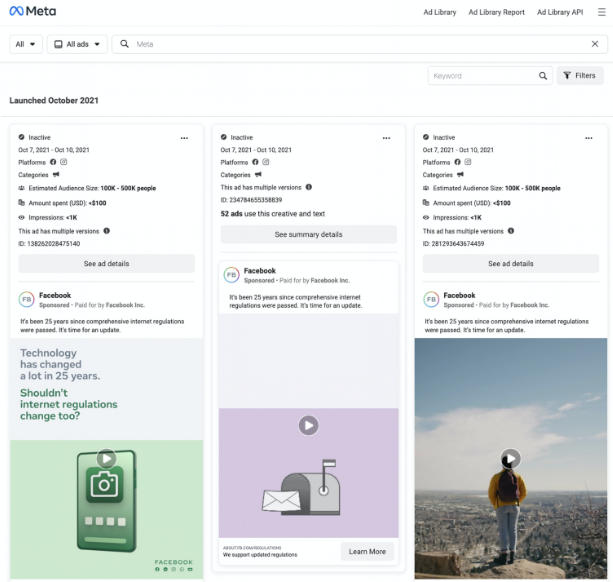Click Facebook page avatar on third ad
This screenshot has height=582, width=613.
431,299
